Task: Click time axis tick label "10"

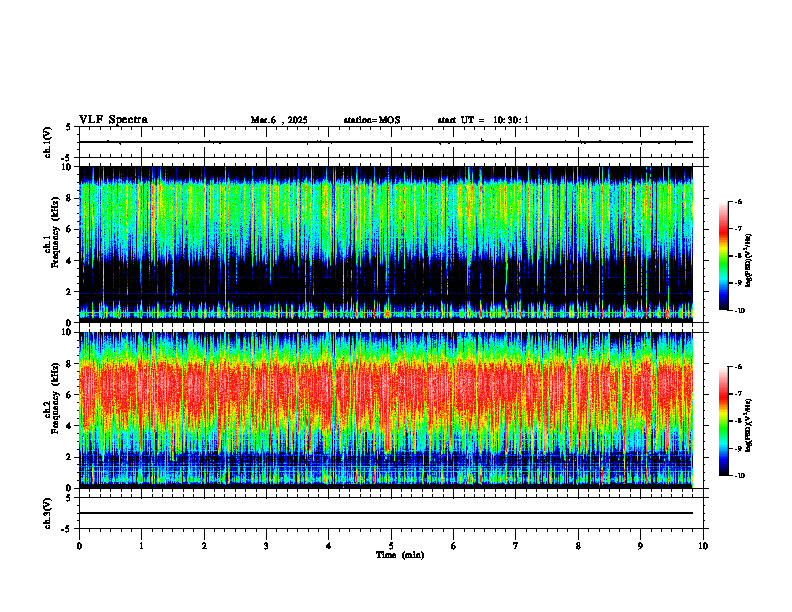Action: coord(703,546)
